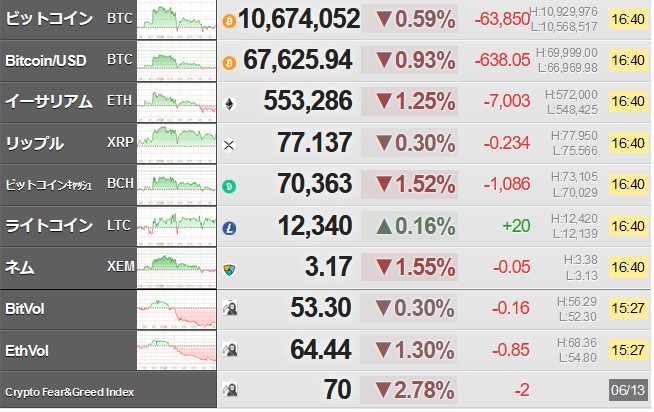
Task: Click the Crypto Fear&Greed Index image icon
Action: coord(230,389)
